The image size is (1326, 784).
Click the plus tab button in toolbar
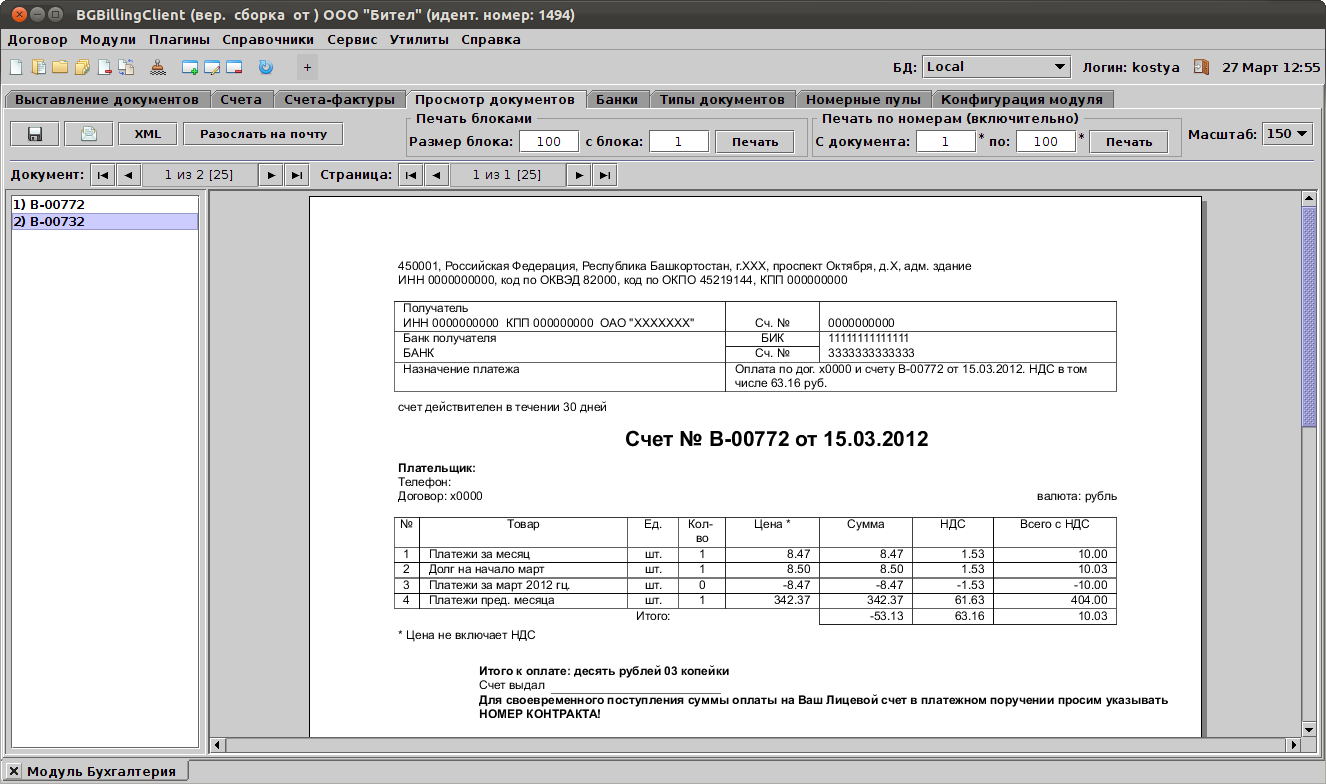click(x=307, y=68)
